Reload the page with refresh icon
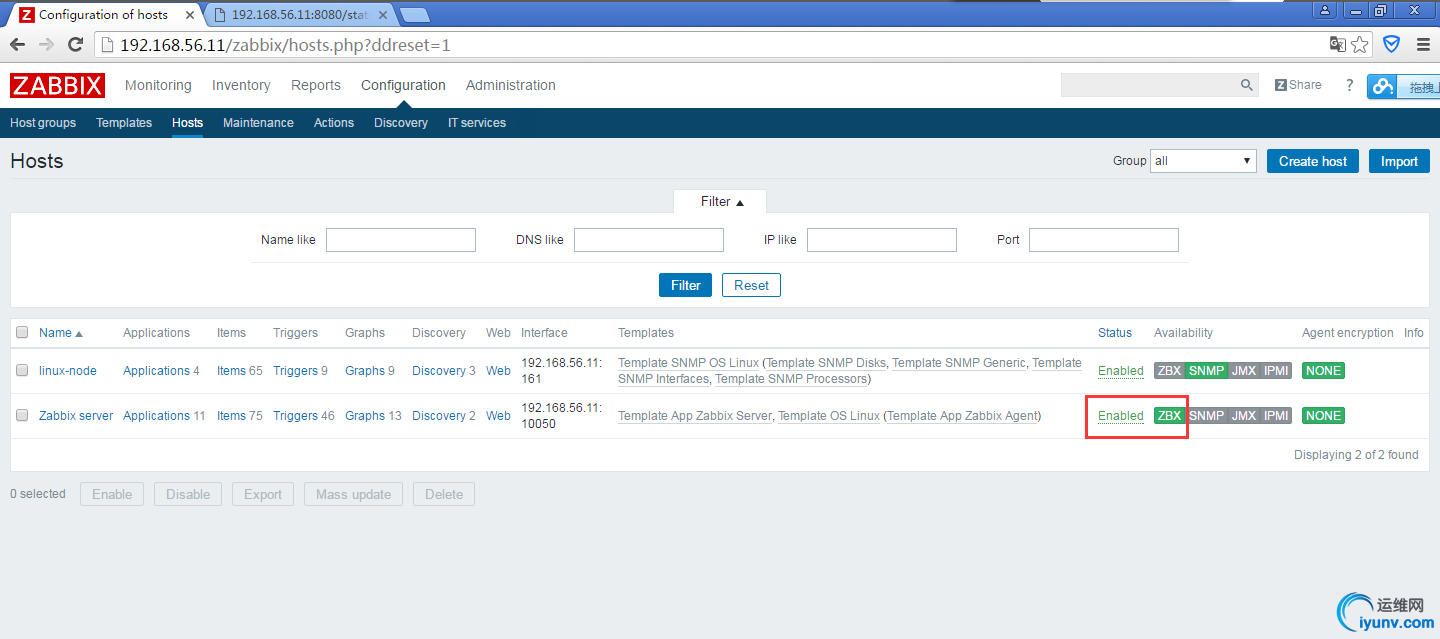Screen dimensions: 1440x639 point(75,45)
